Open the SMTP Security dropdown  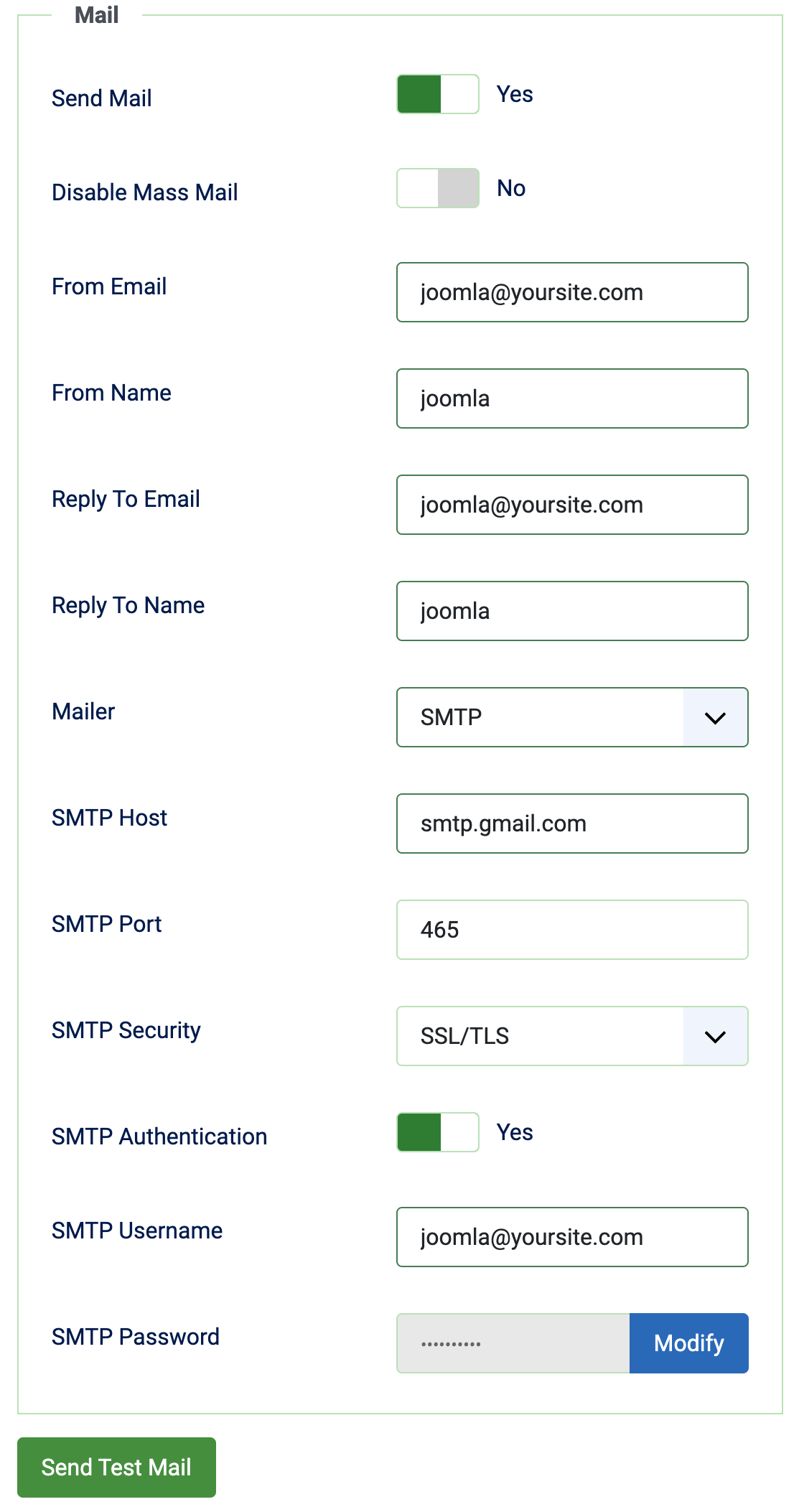point(571,1036)
